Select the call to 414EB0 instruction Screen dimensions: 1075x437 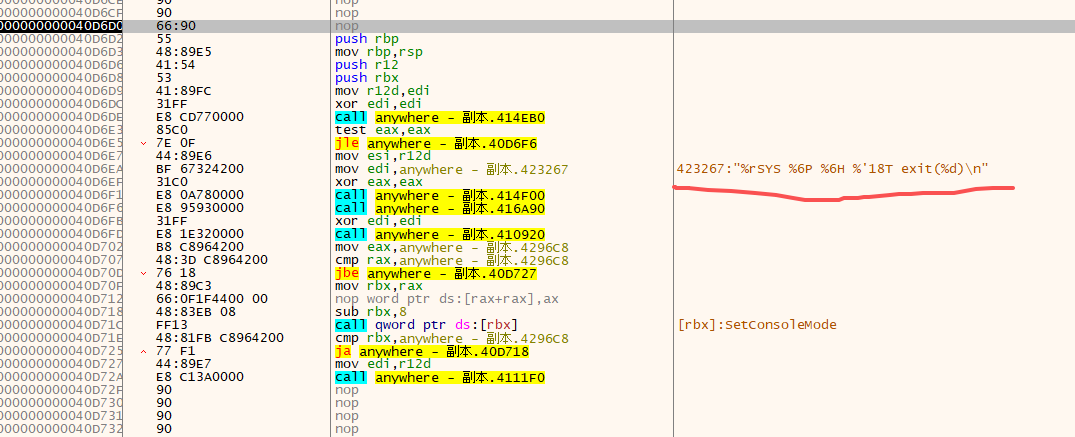tap(440, 117)
